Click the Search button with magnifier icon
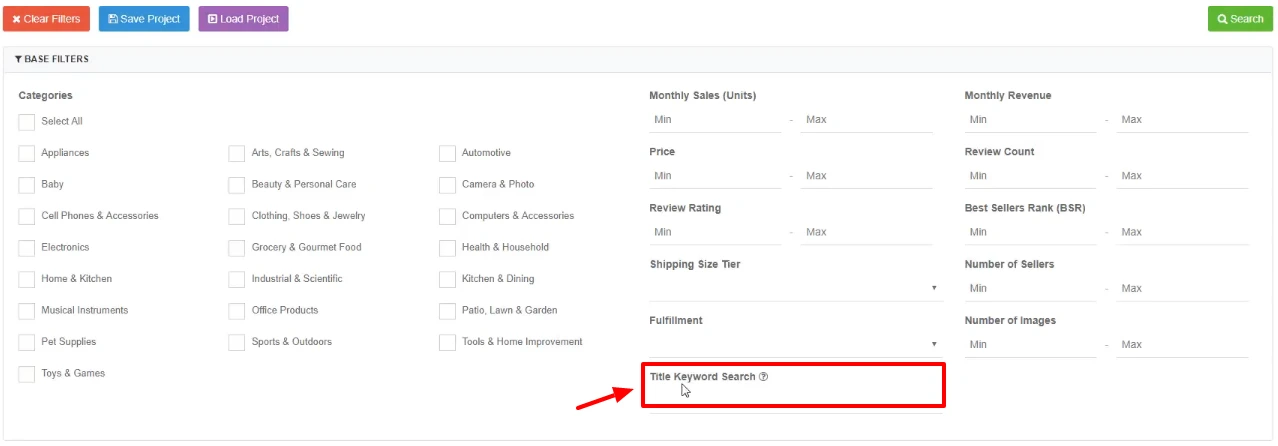Screen dimensions: 1278x446 coord(1240,19)
